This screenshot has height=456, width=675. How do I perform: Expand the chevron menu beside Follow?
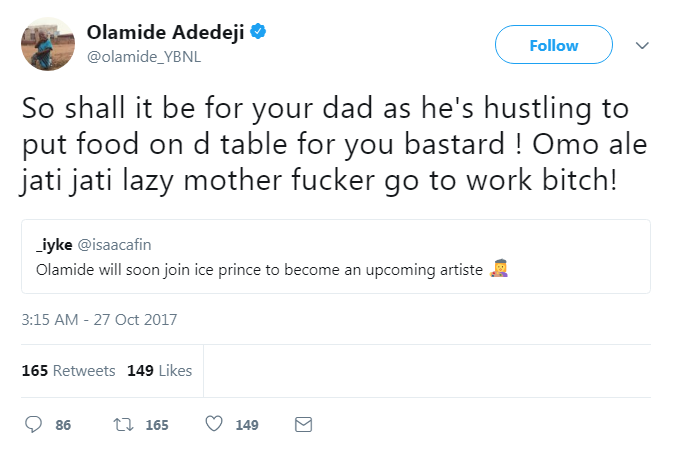point(643,46)
